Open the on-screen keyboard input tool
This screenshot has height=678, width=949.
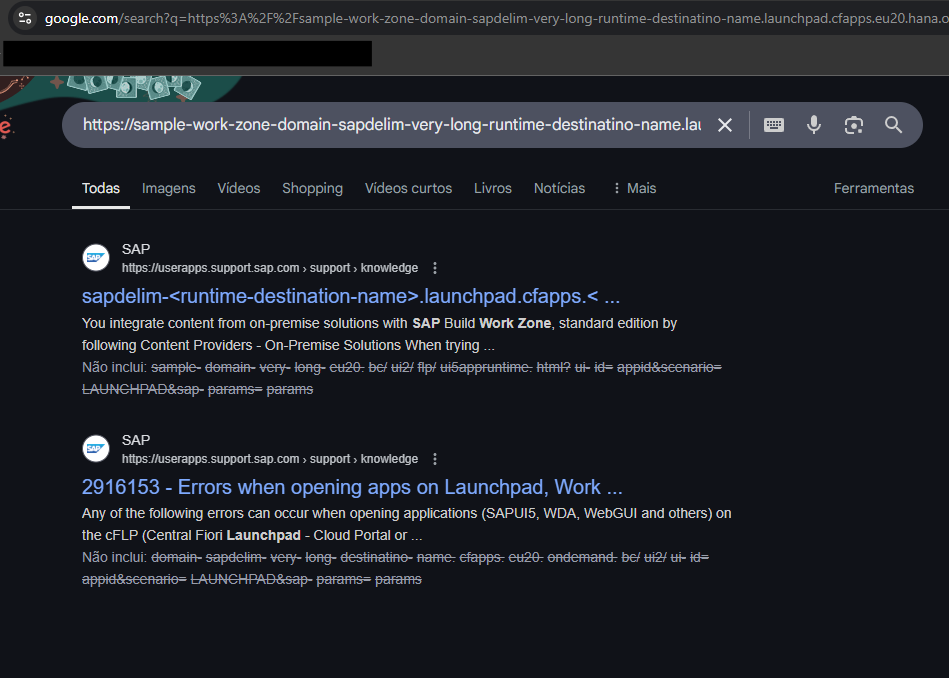coord(773,125)
